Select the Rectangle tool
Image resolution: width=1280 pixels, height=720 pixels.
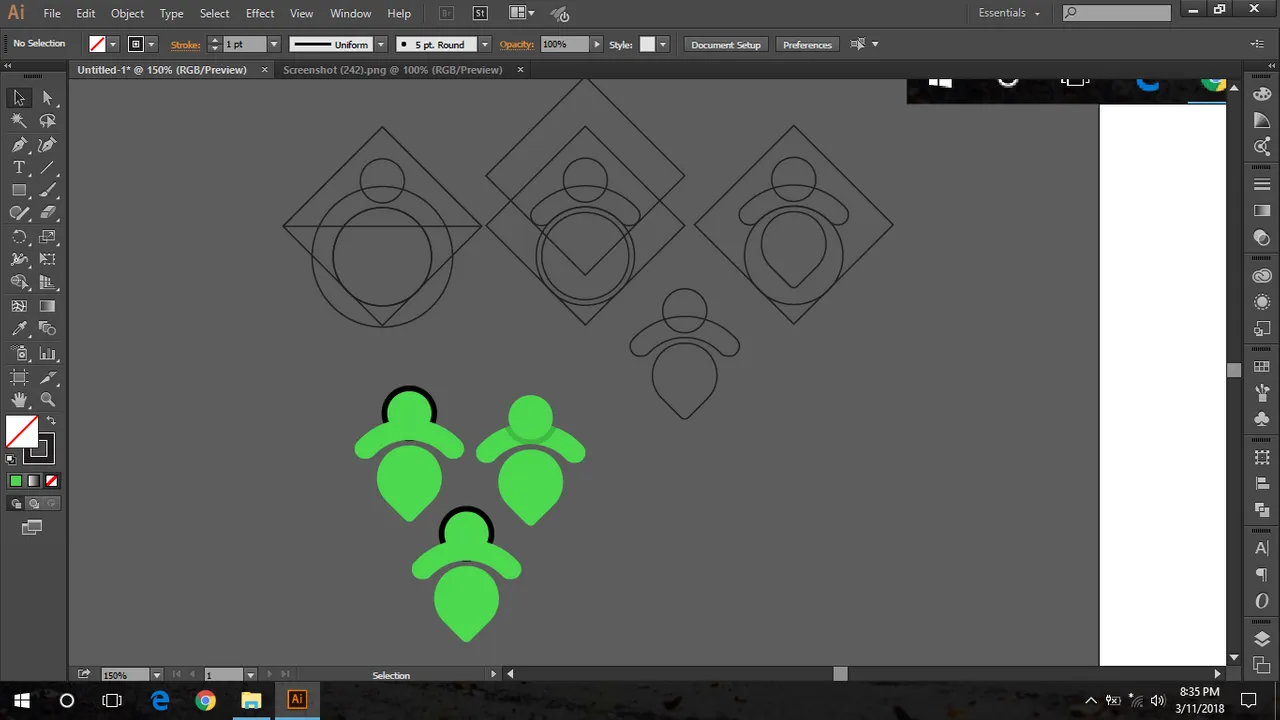[19, 190]
